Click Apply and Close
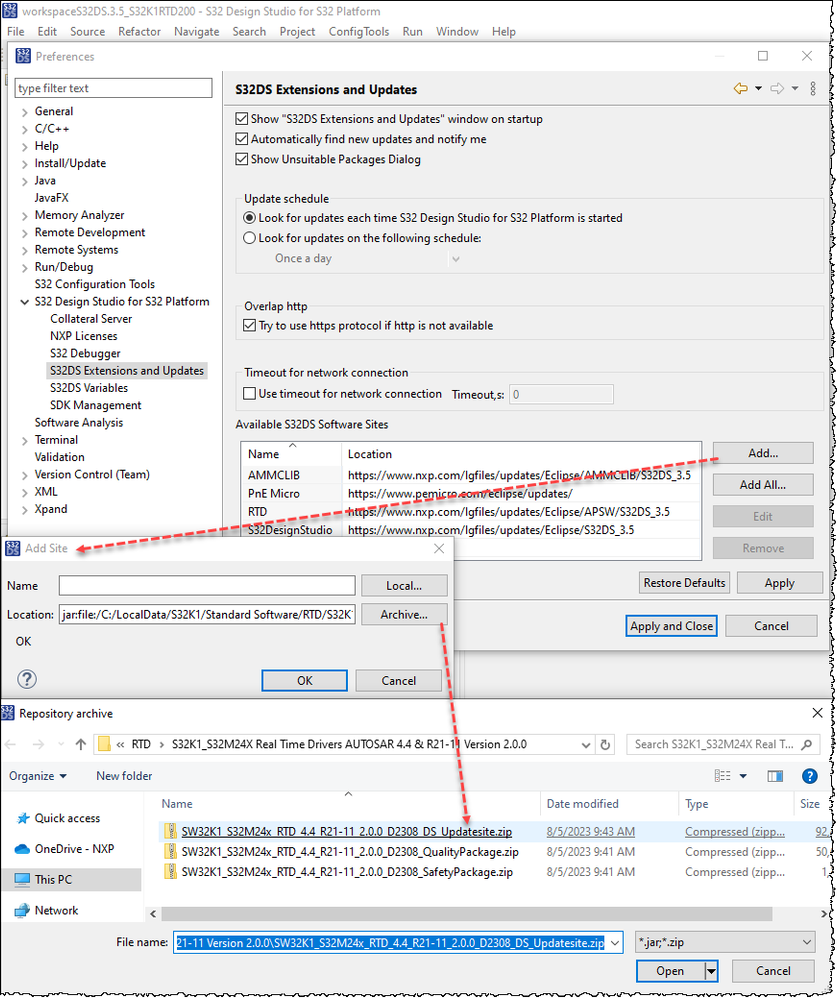Viewport: 837px width, 998px height. 671,626
